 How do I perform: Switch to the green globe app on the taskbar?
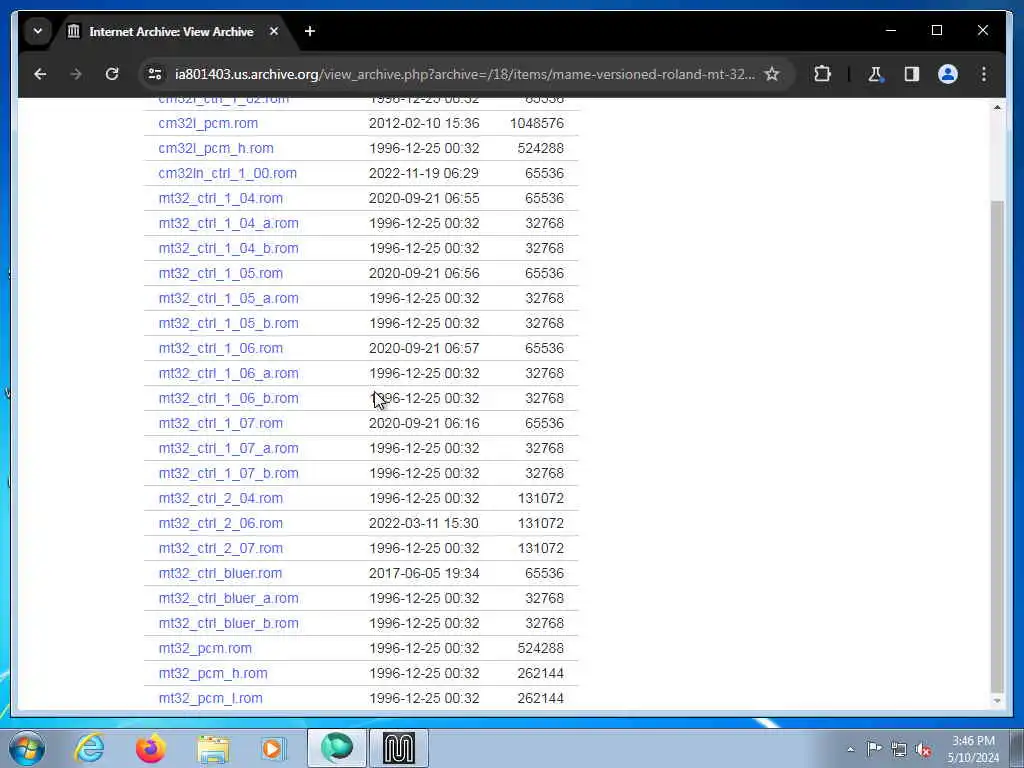(336, 748)
